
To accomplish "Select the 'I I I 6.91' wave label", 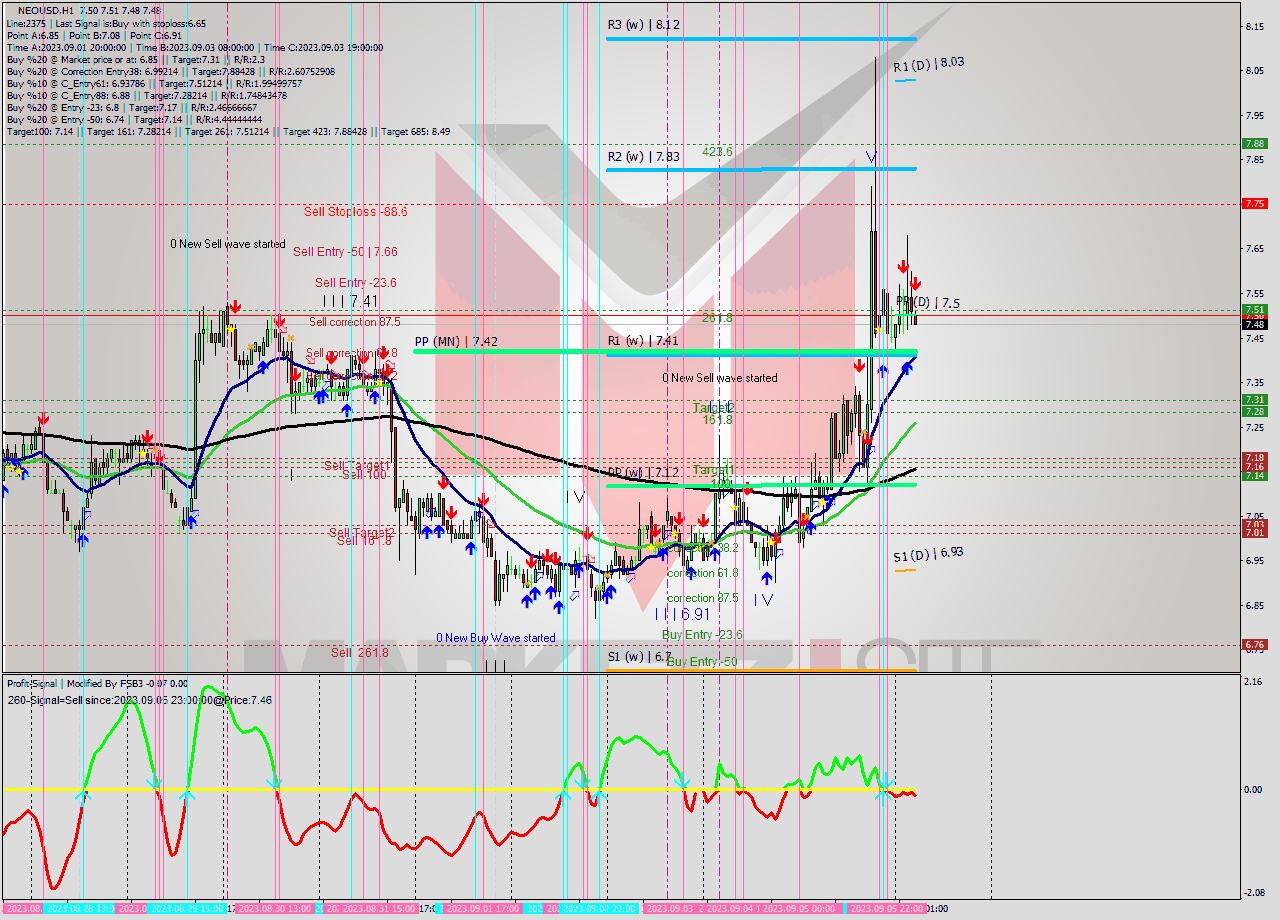I will point(682,614).
